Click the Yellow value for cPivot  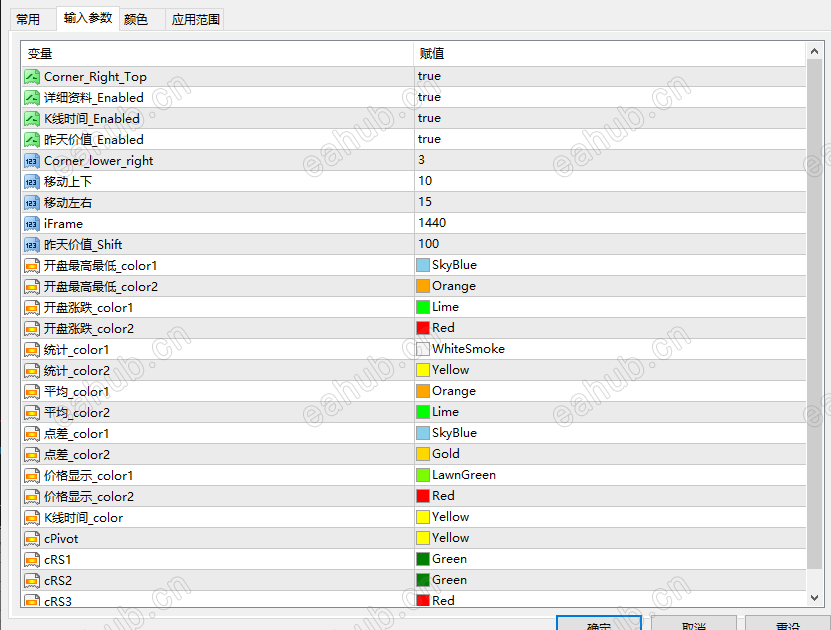(x=450, y=538)
